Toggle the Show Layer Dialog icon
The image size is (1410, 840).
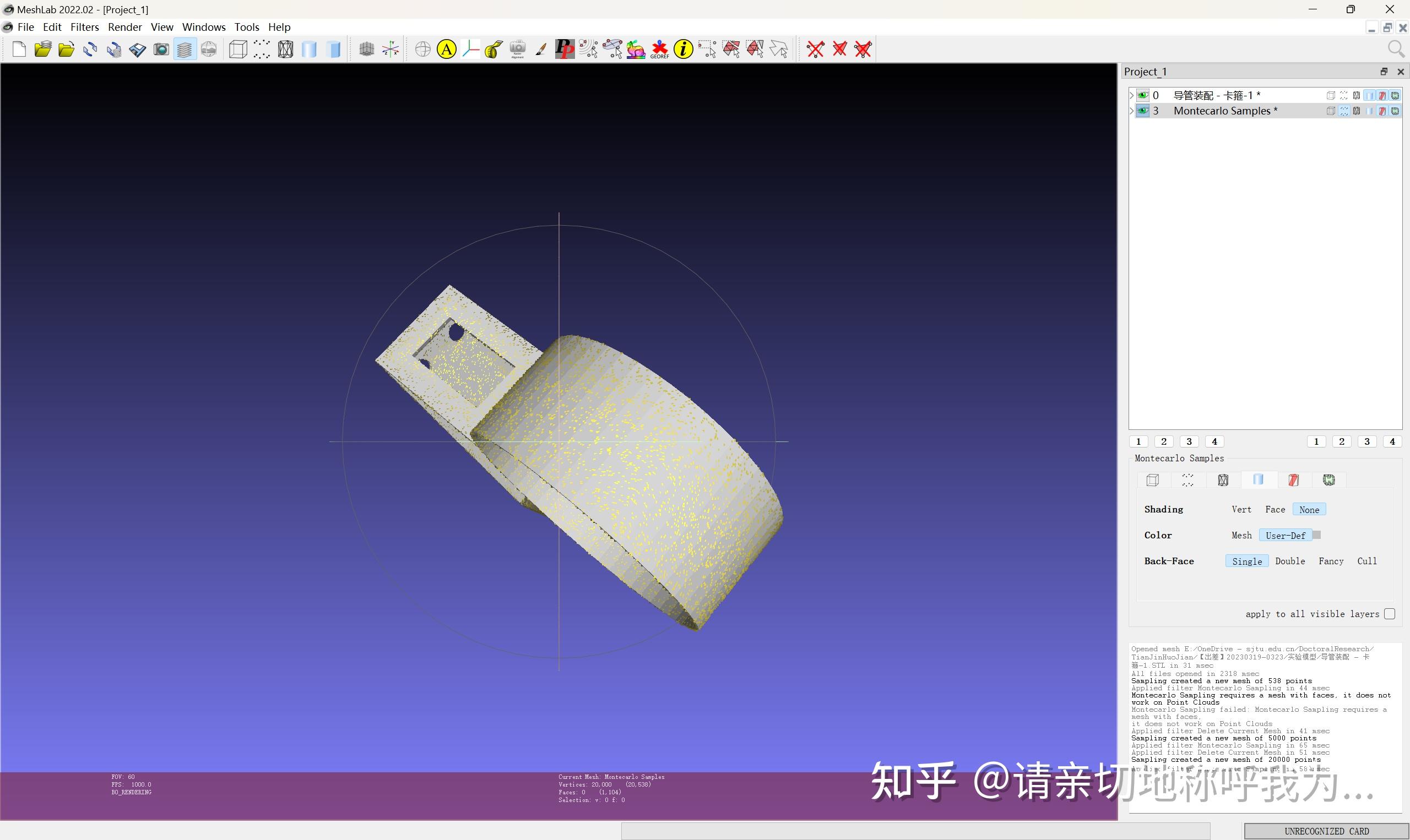click(185, 49)
